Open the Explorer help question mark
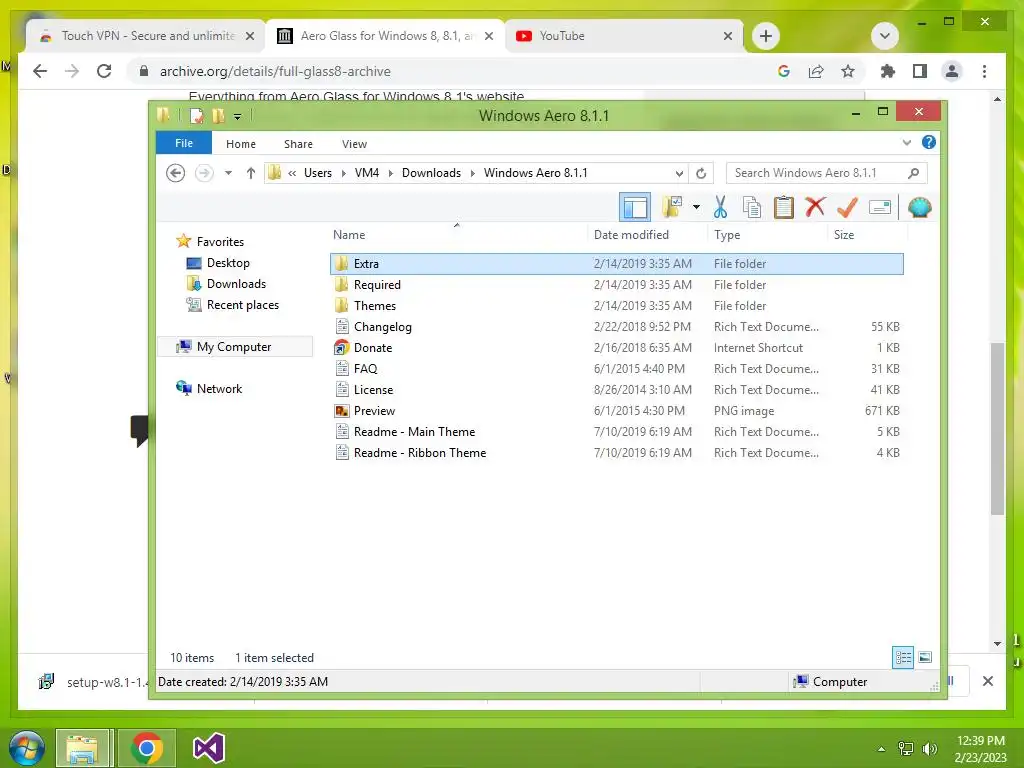This screenshot has height=768, width=1024. coord(928,142)
